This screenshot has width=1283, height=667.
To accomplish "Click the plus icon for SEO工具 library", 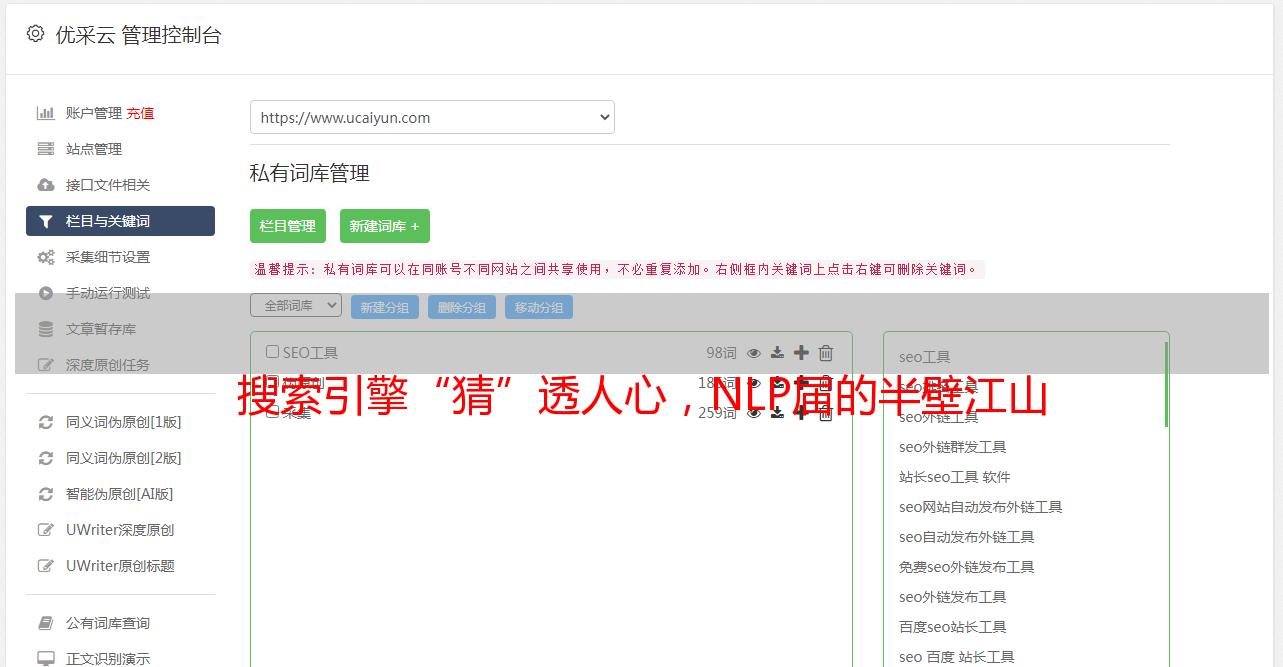I will coord(801,352).
